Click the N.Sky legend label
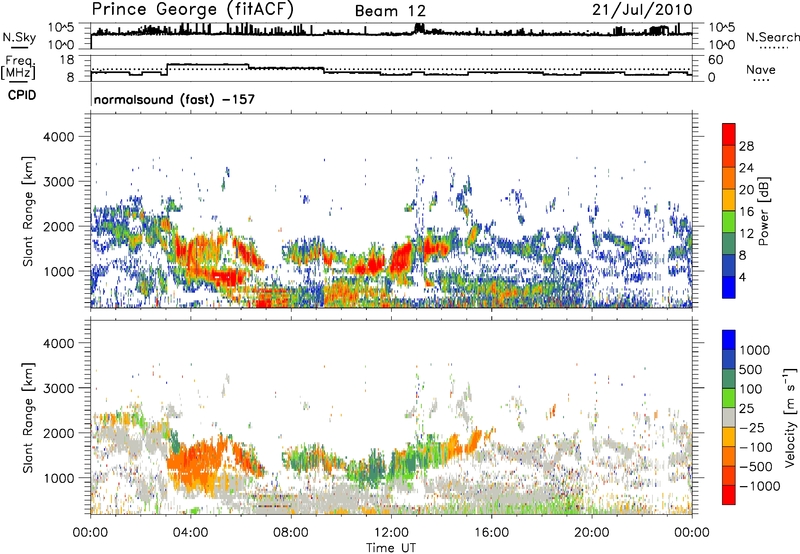The width and height of the screenshot is (800, 554). click(19, 37)
